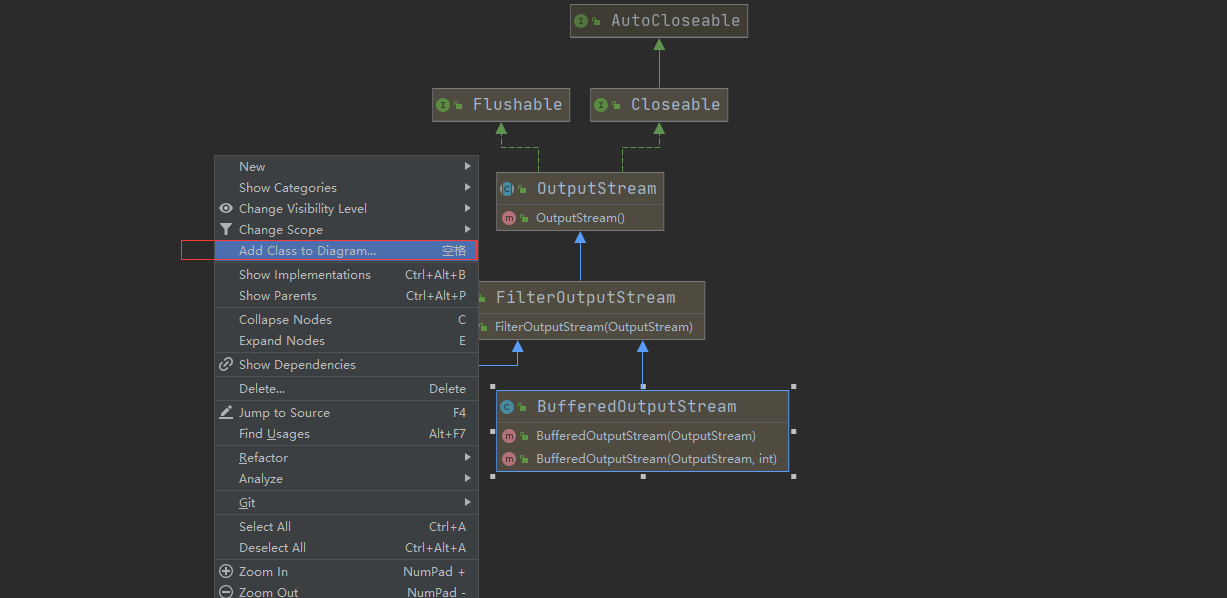The image size is (1227, 598).
Task: Select the Flushable interface node
Action: pos(501,105)
